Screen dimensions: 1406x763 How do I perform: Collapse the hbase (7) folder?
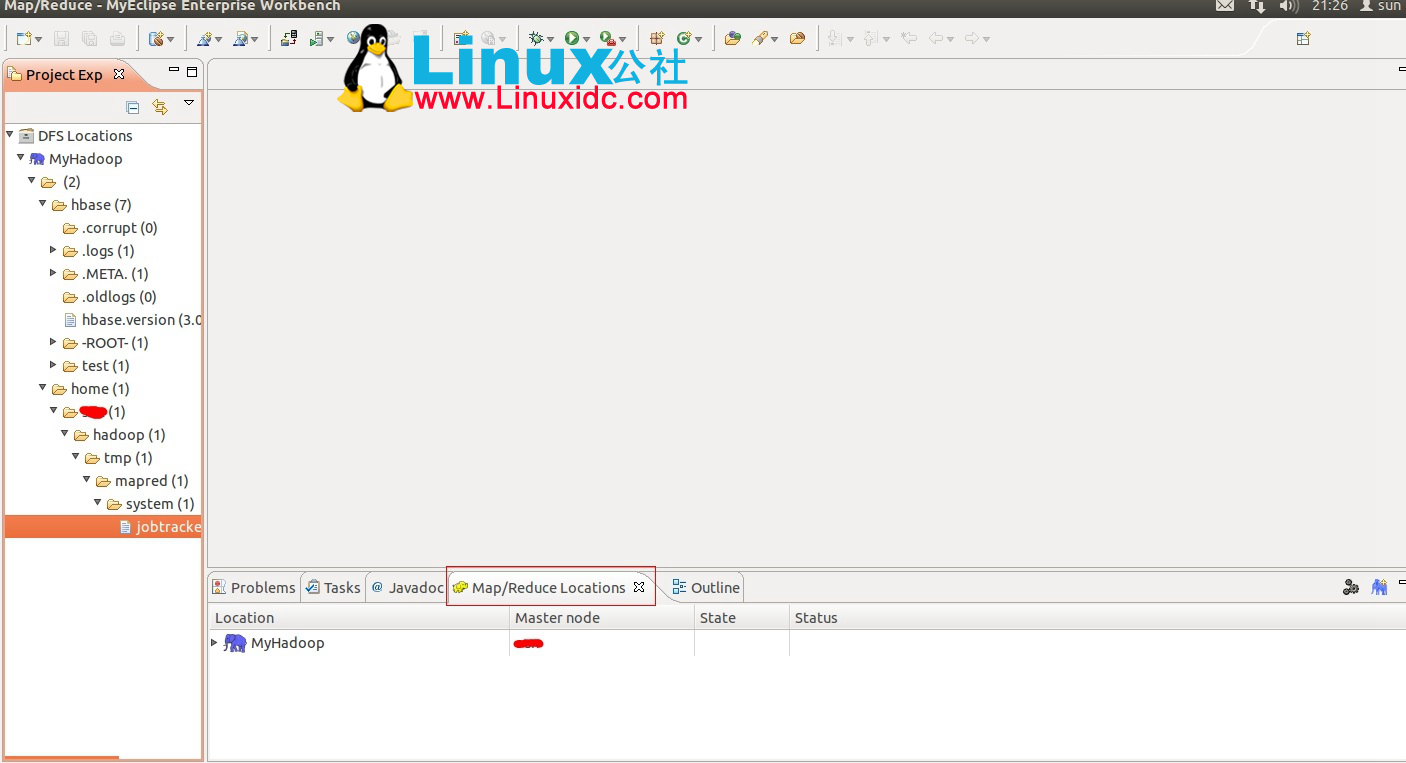coord(42,204)
